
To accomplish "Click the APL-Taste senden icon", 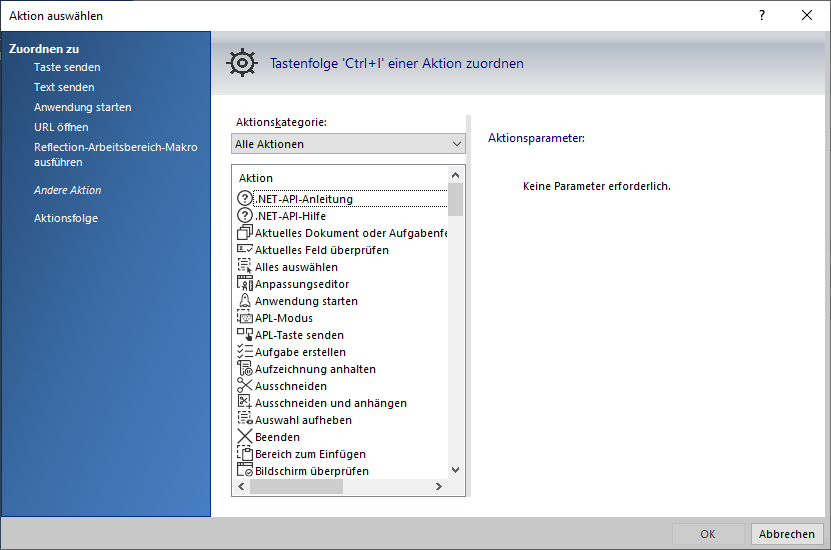I will 244,334.
